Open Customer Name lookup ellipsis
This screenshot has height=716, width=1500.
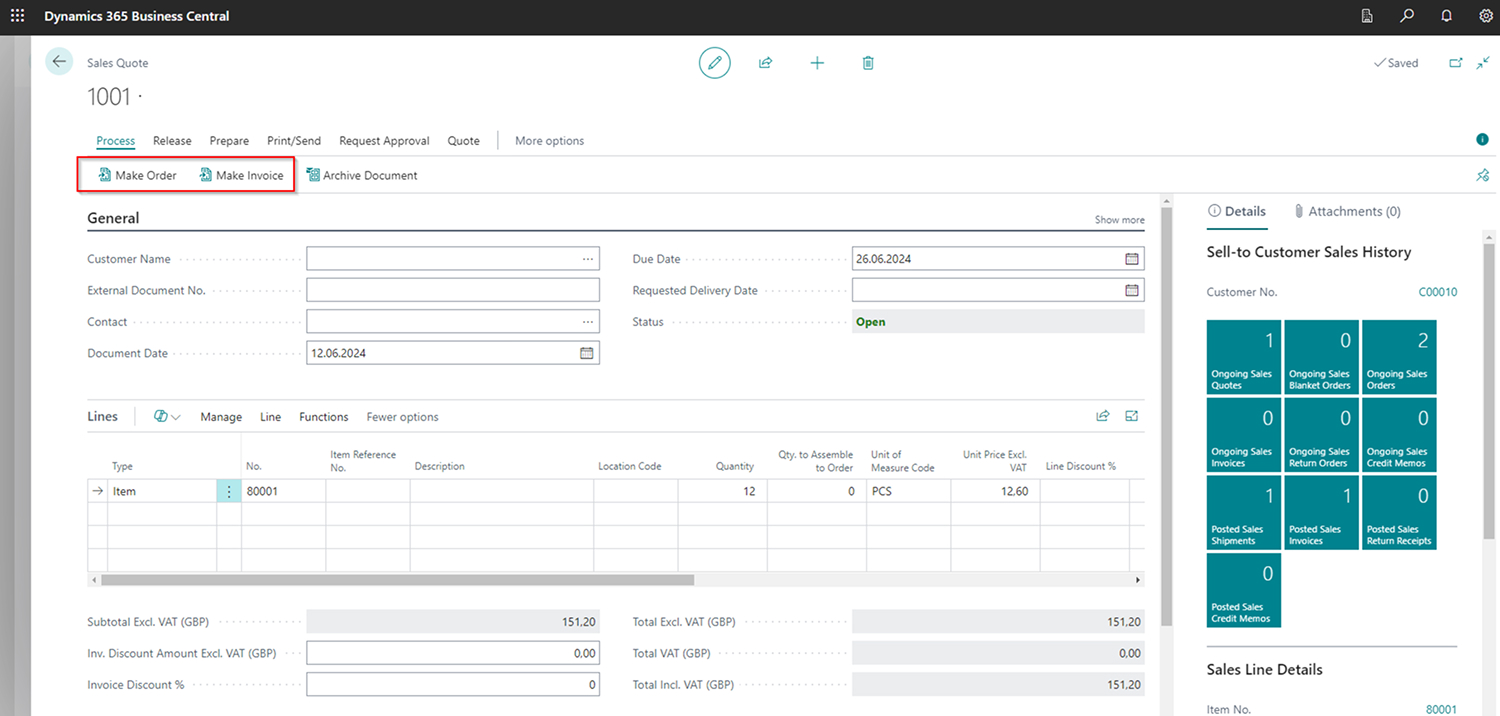coord(588,259)
